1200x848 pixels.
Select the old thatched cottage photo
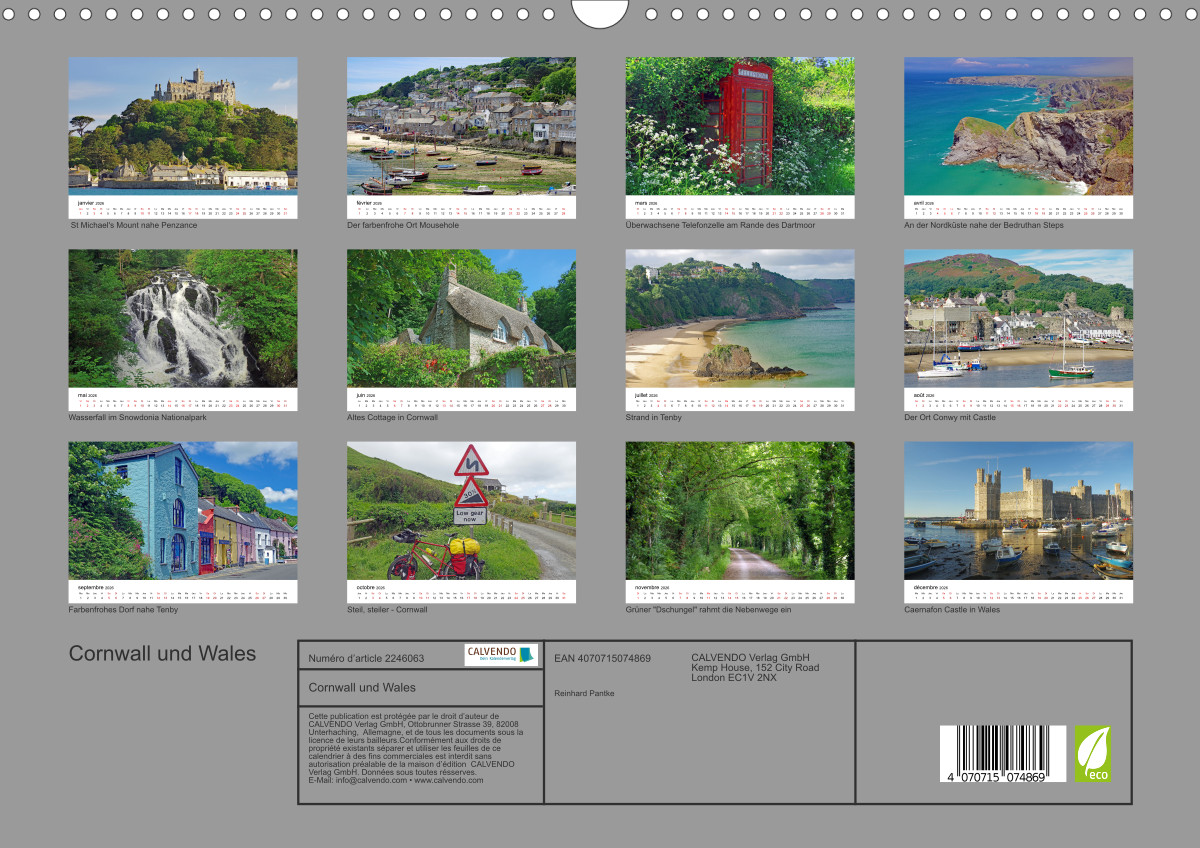461,318
